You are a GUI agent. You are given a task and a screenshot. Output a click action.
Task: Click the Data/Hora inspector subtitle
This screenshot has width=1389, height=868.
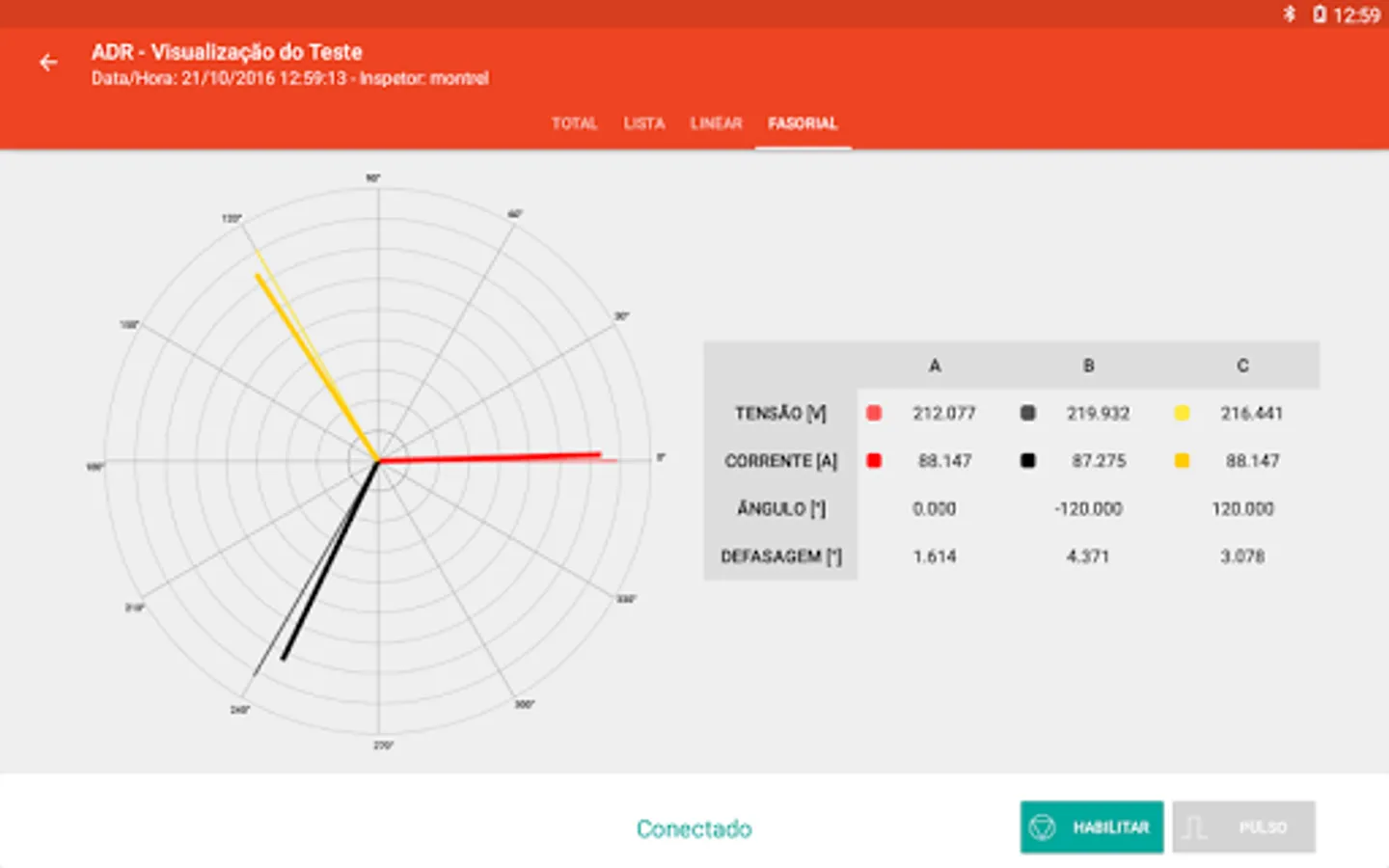pyautogui.click(x=289, y=78)
